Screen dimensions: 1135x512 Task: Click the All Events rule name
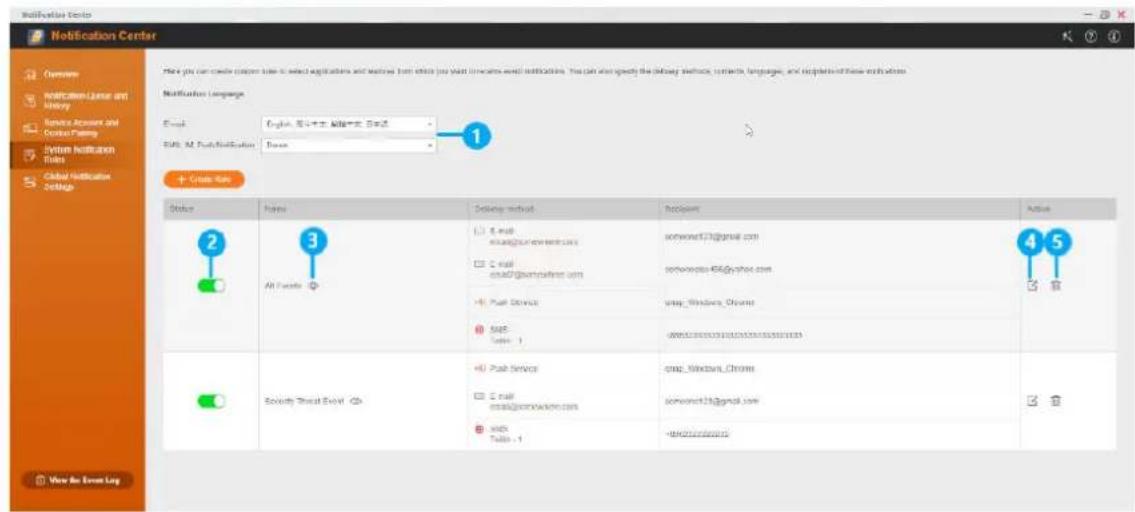pyautogui.click(x=283, y=285)
